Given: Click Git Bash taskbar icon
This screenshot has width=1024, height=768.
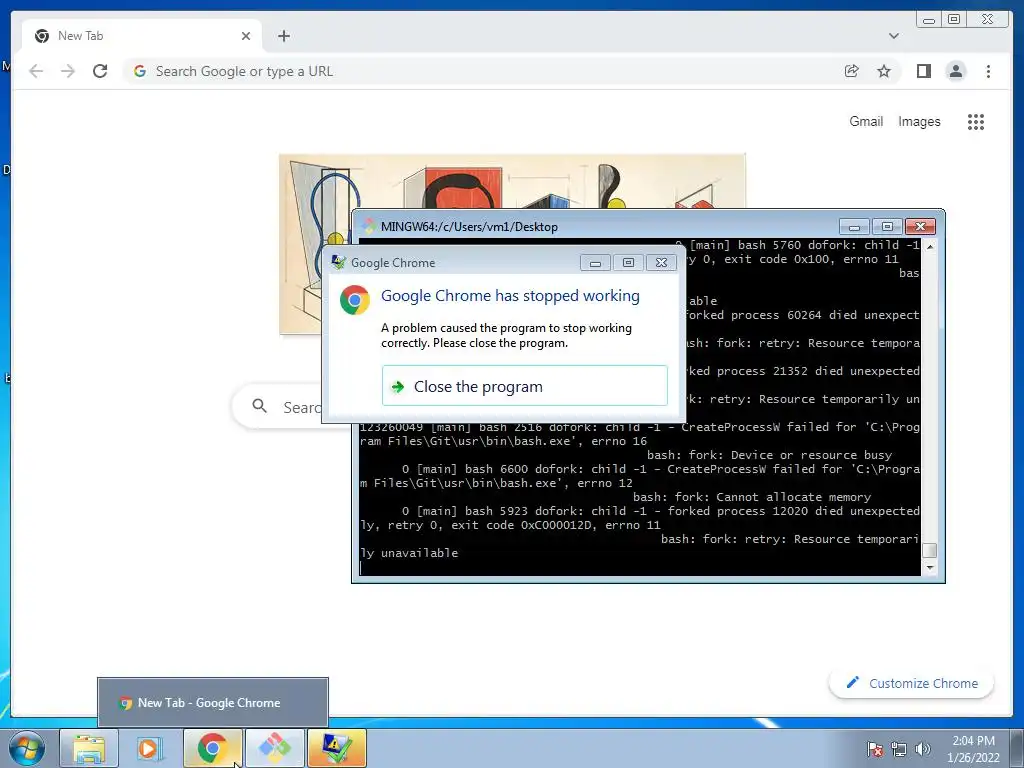Looking at the screenshot, I should (274, 748).
